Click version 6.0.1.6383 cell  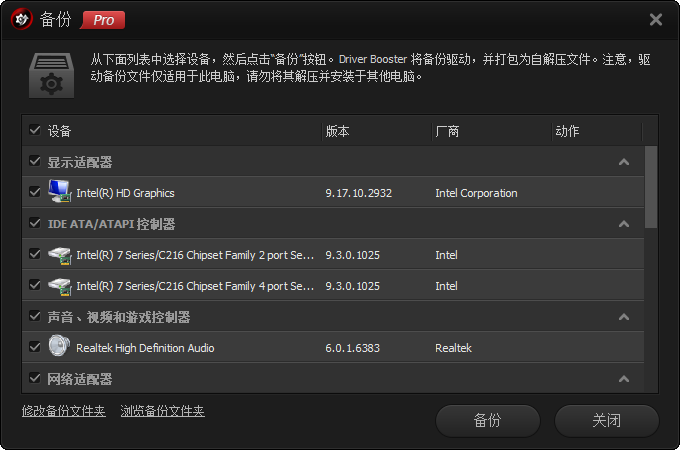[353, 348]
